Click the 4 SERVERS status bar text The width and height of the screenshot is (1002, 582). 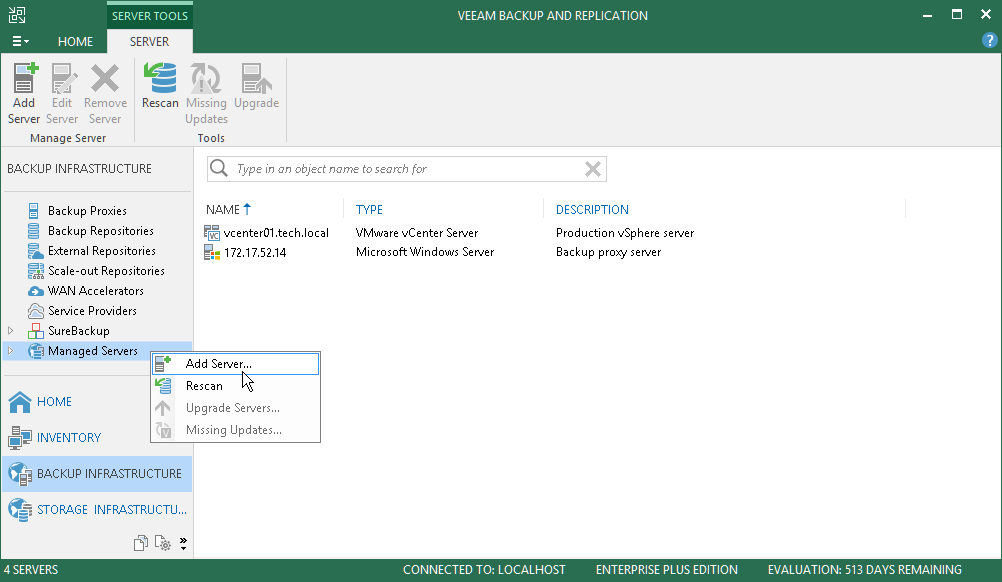click(31, 570)
